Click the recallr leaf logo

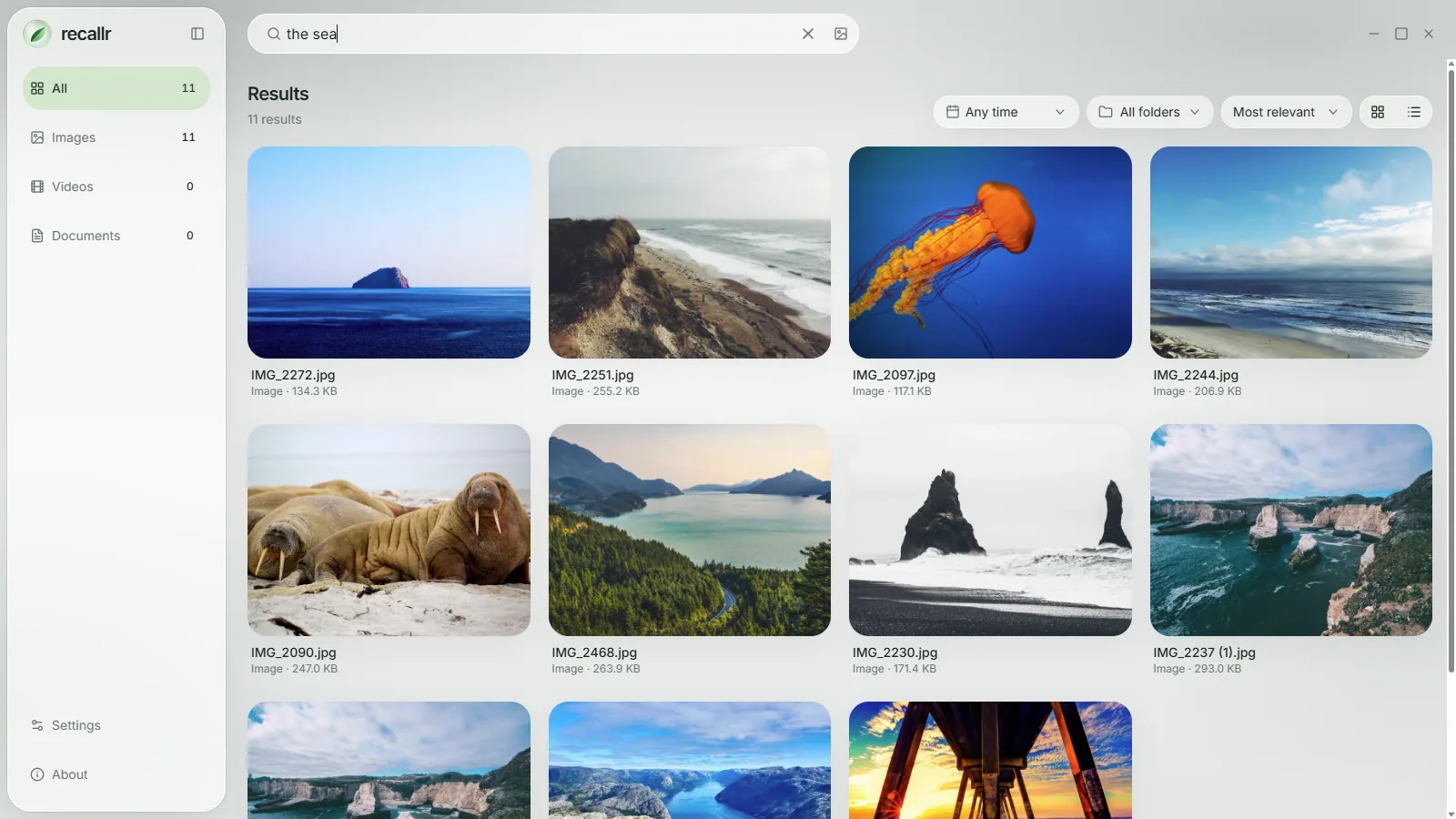(x=37, y=34)
